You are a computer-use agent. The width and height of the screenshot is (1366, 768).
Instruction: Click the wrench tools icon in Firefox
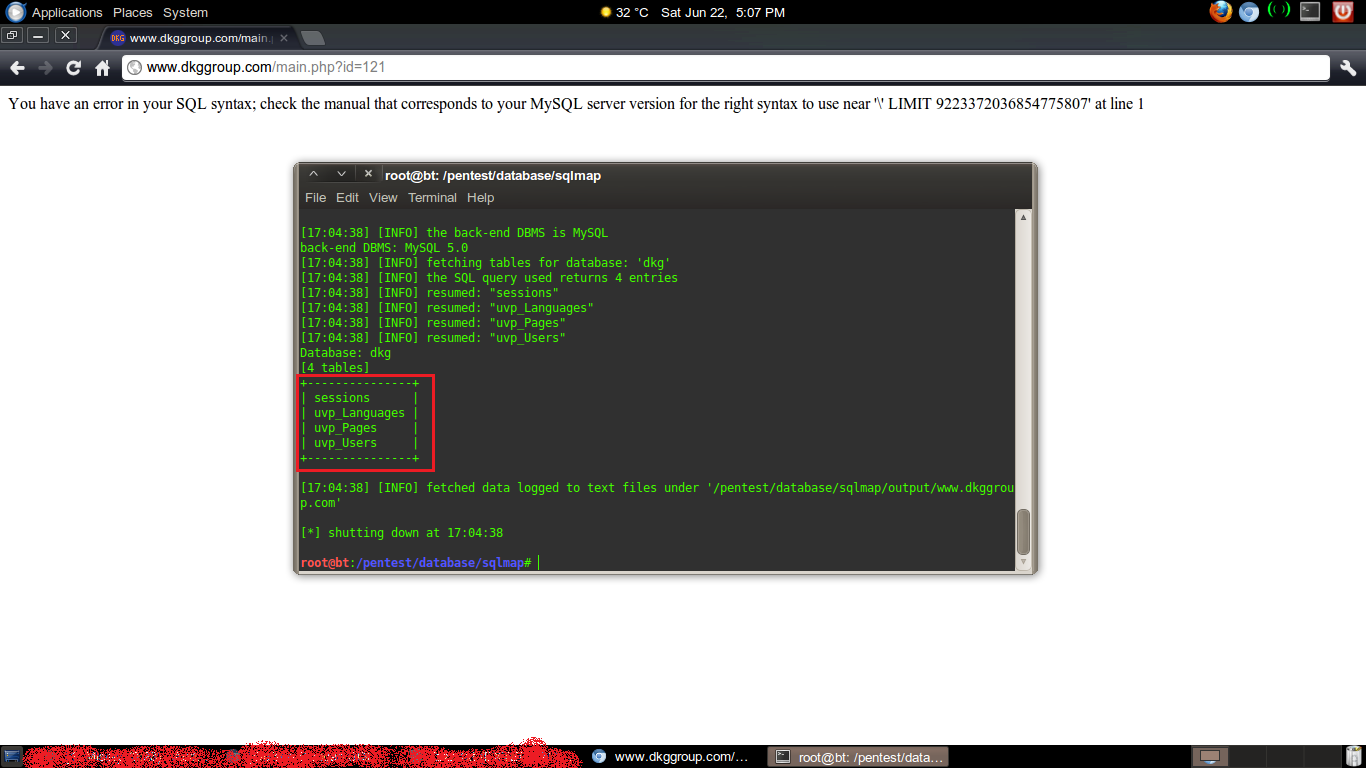[x=1347, y=67]
